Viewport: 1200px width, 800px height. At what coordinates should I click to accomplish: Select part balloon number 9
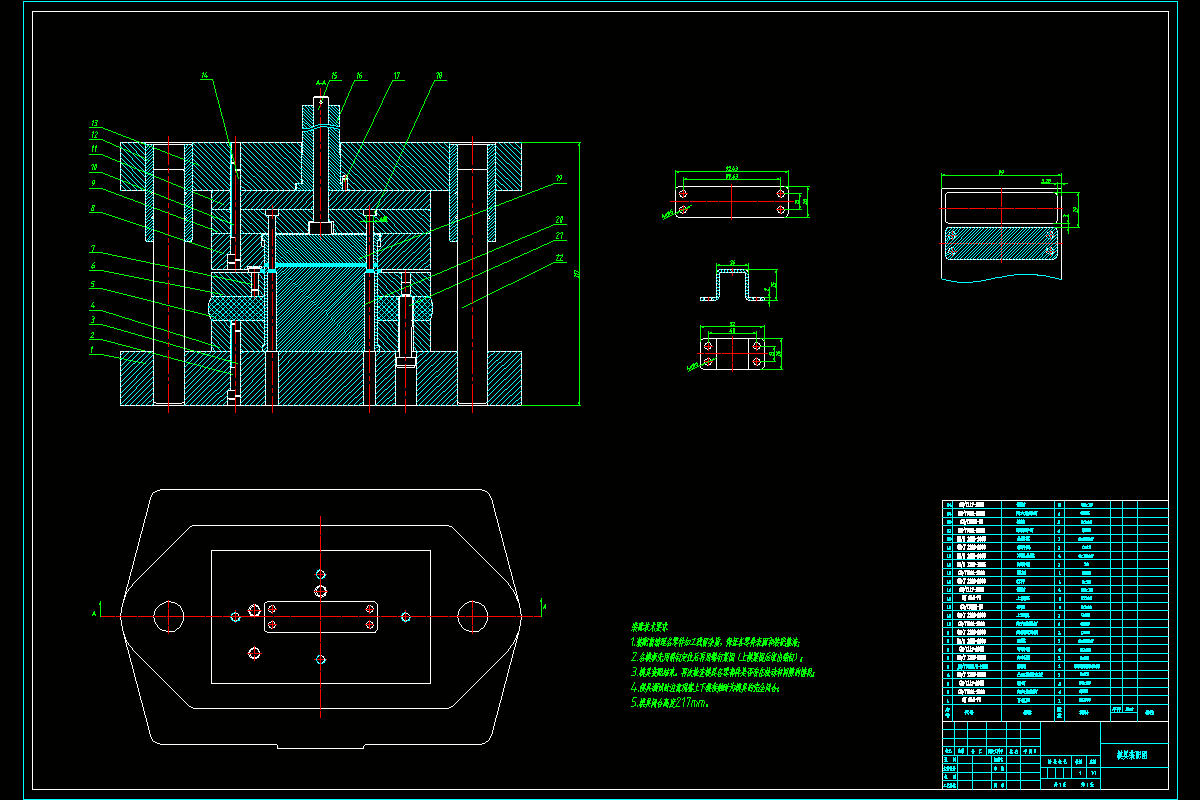(x=92, y=183)
